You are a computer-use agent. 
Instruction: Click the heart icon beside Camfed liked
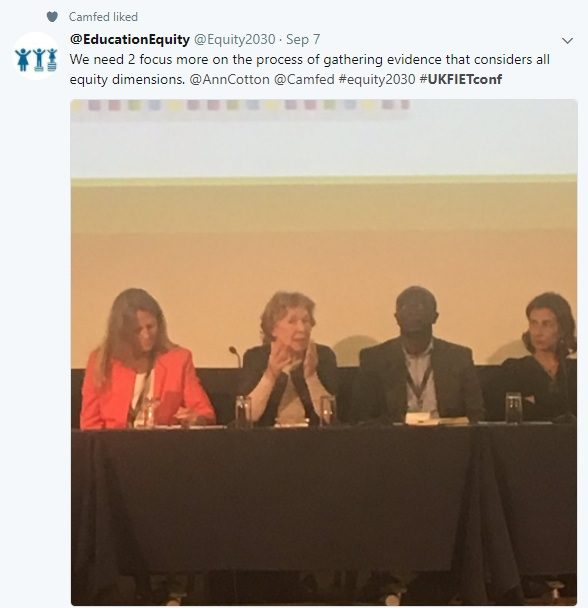(52, 17)
